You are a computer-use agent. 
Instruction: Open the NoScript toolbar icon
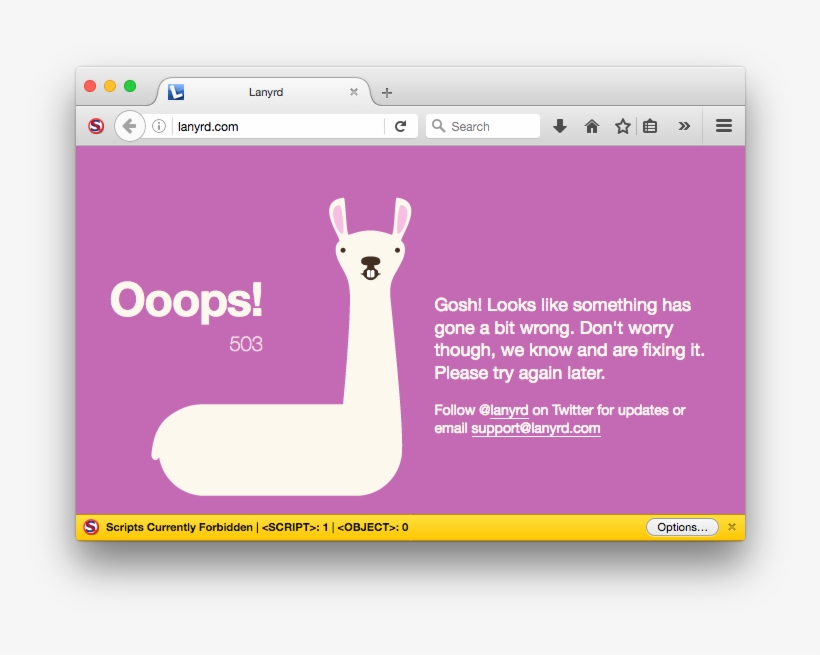(x=96, y=126)
